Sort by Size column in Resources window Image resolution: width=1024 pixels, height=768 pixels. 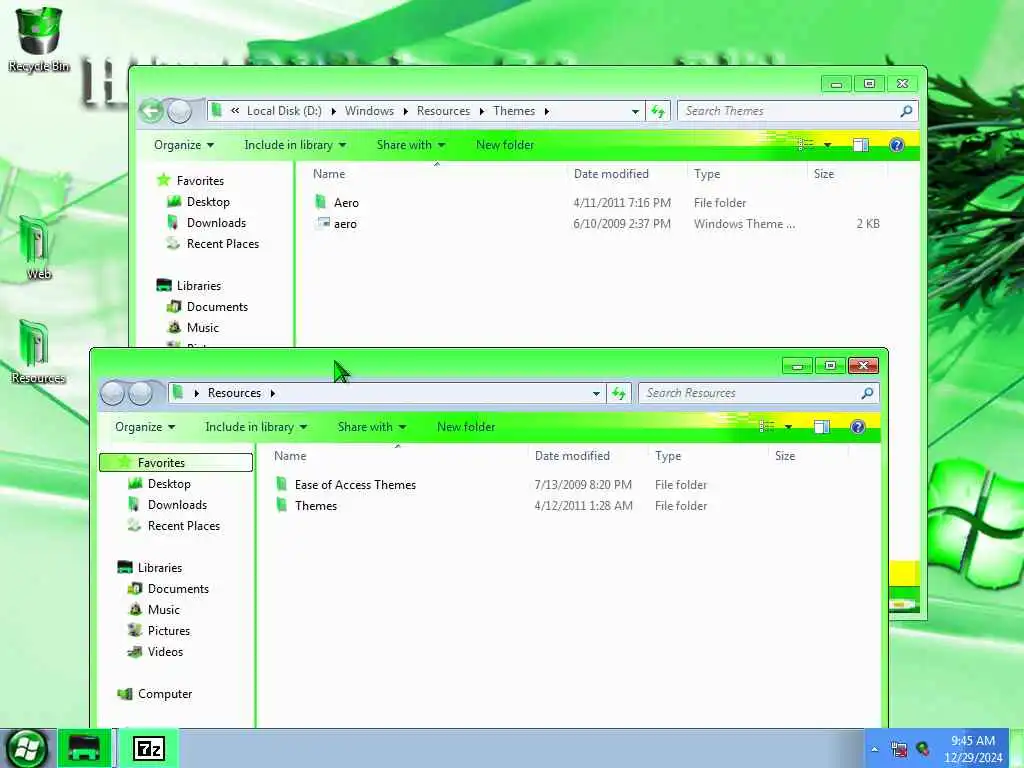pyautogui.click(x=784, y=456)
